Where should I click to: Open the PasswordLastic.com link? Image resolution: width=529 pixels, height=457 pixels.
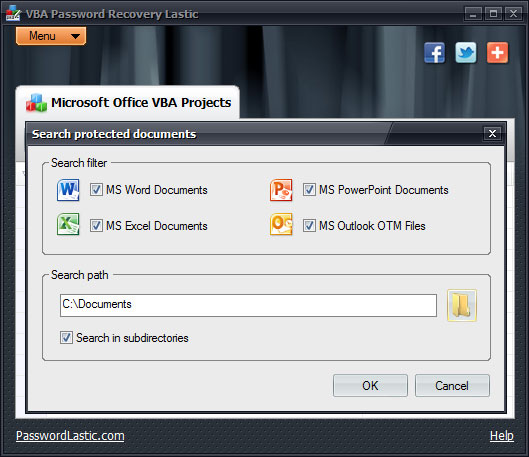click(x=70, y=436)
